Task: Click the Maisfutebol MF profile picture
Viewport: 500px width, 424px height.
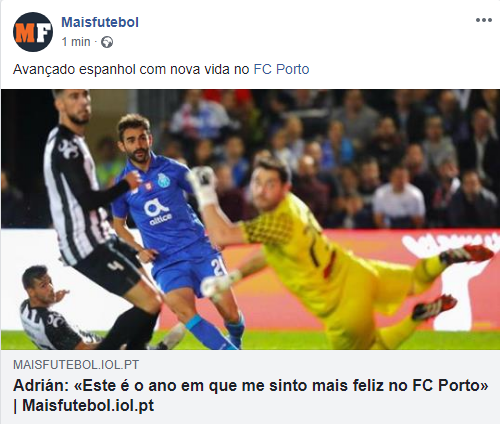Action: click(33, 32)
